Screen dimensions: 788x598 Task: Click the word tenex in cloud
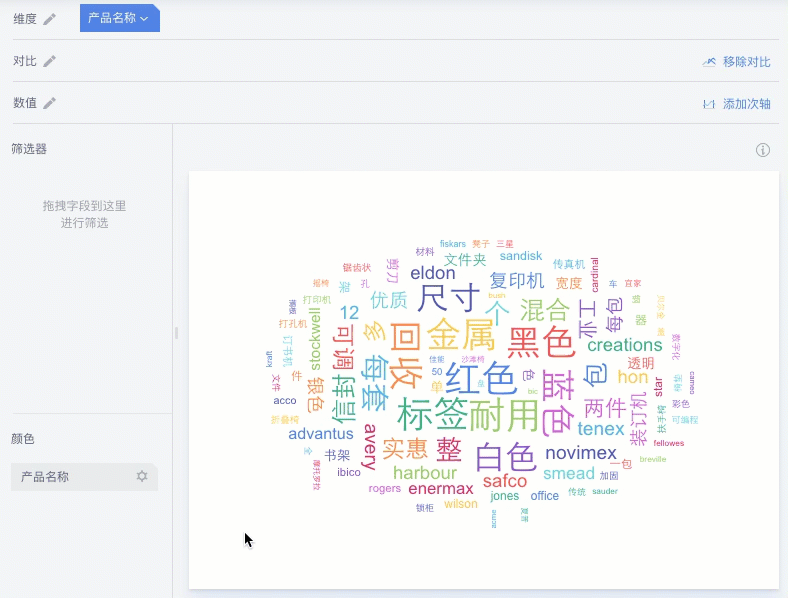601,429
